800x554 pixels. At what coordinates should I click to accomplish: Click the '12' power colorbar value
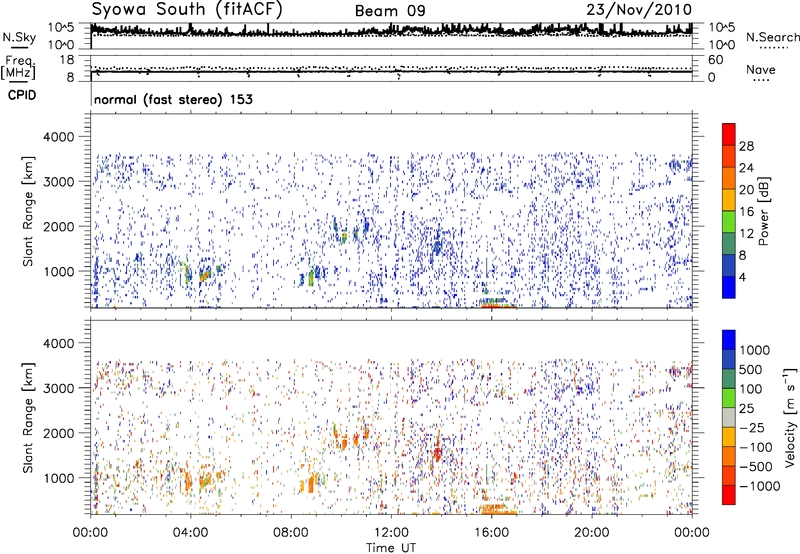746,234
